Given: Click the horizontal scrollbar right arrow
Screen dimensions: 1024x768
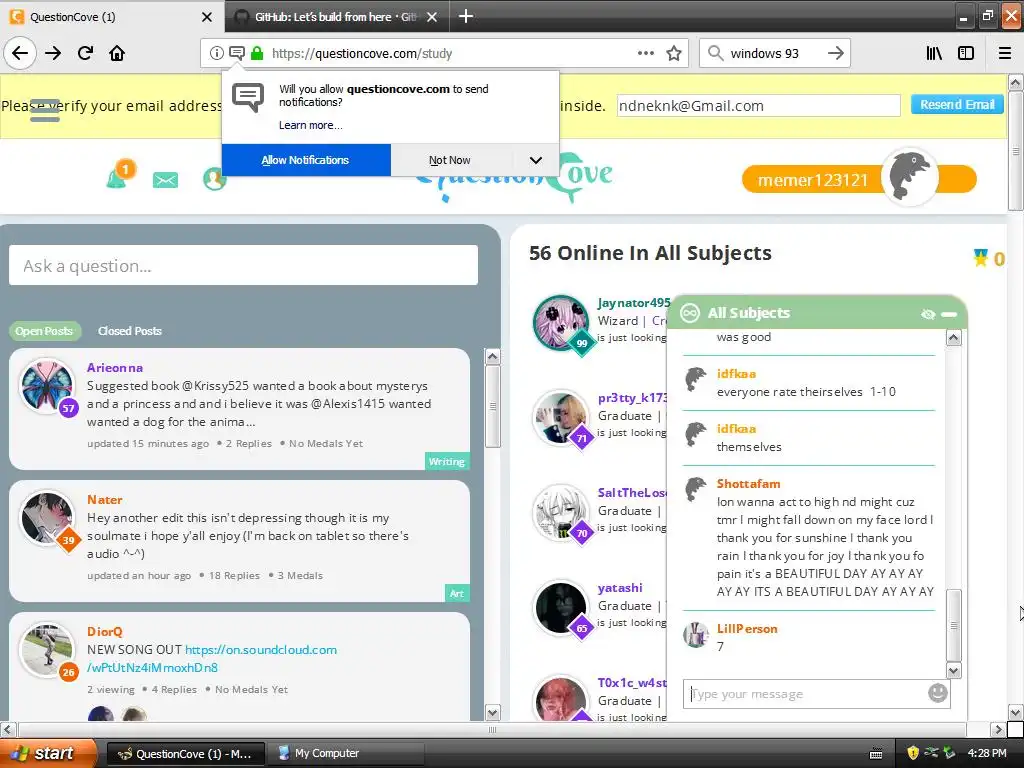Looking at the screenshot, I should (998, 729).
